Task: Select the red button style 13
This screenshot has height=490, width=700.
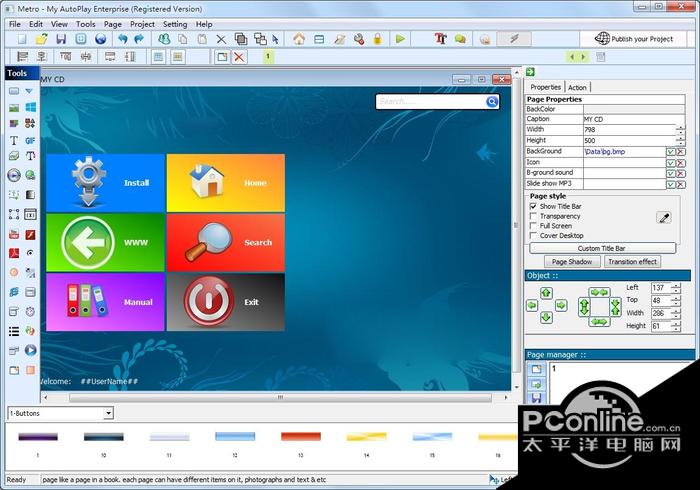Action: [301, 436]
